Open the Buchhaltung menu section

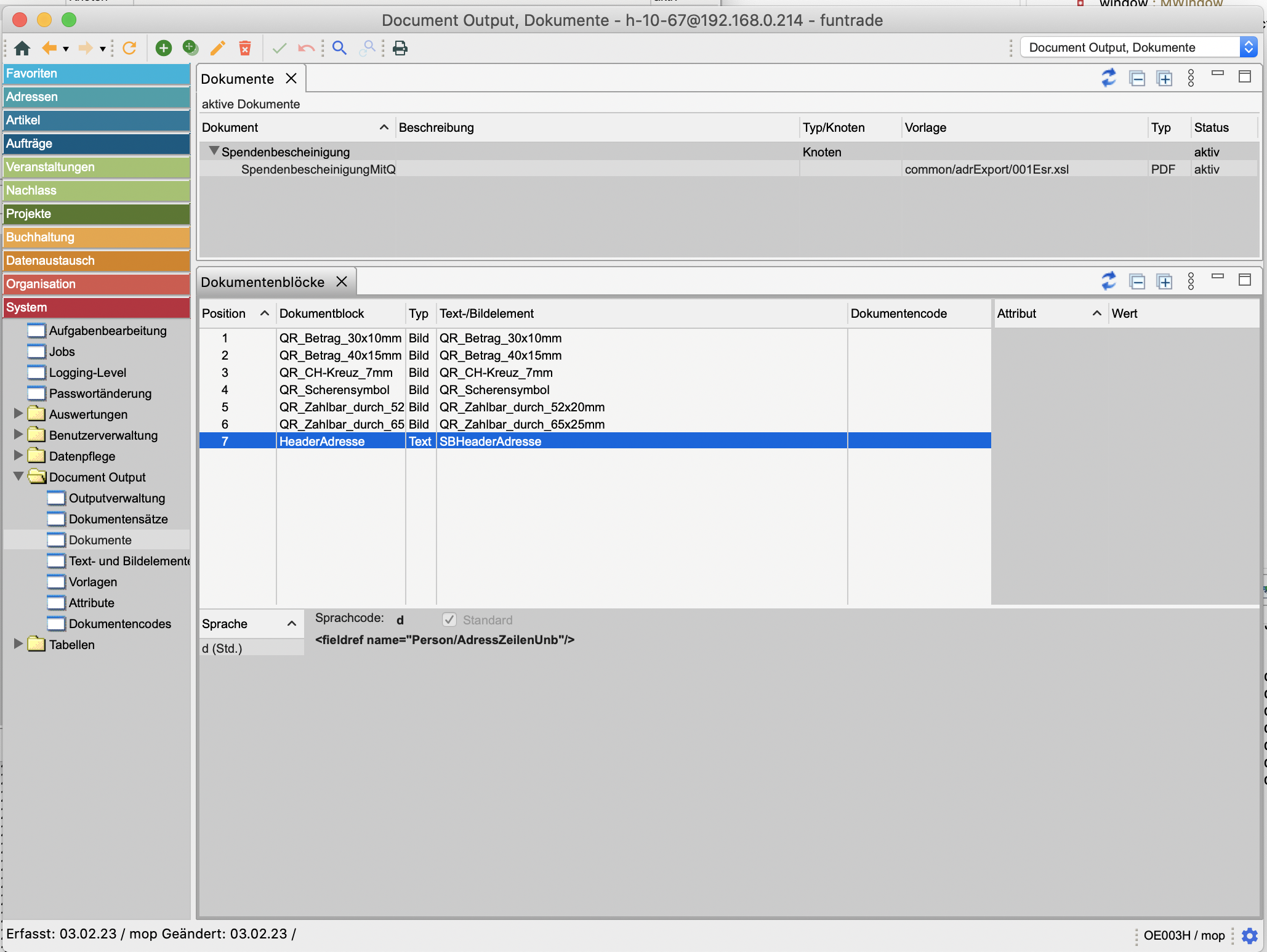click(96, 237)
